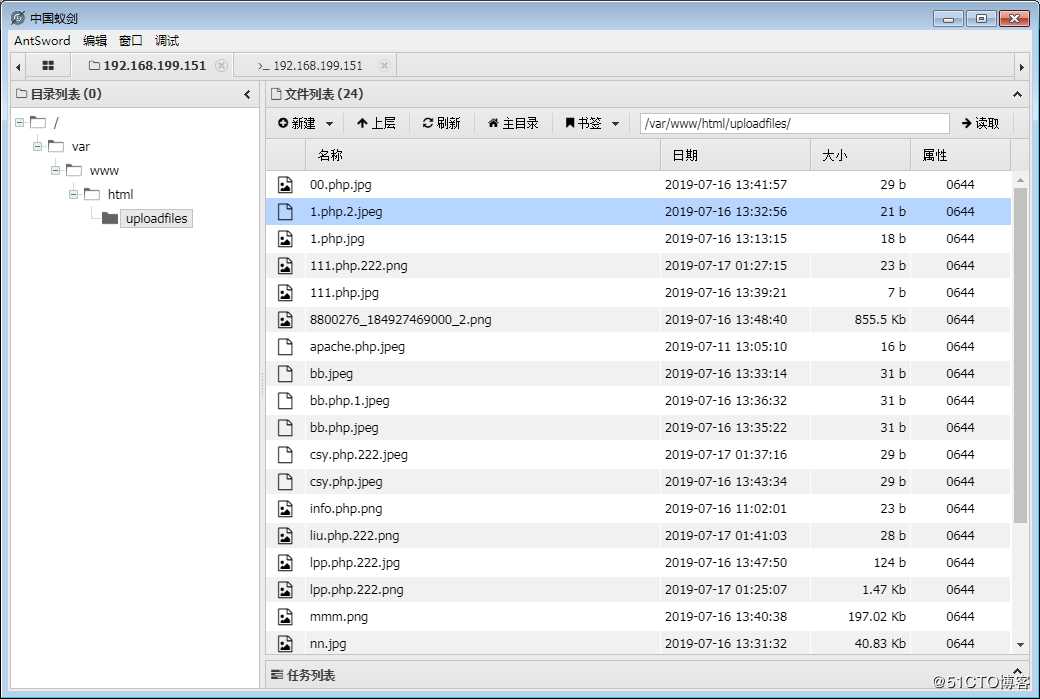The image size is (1040, 699).
Task: Expand the task list panel chevron
Action: point(1017,671)
